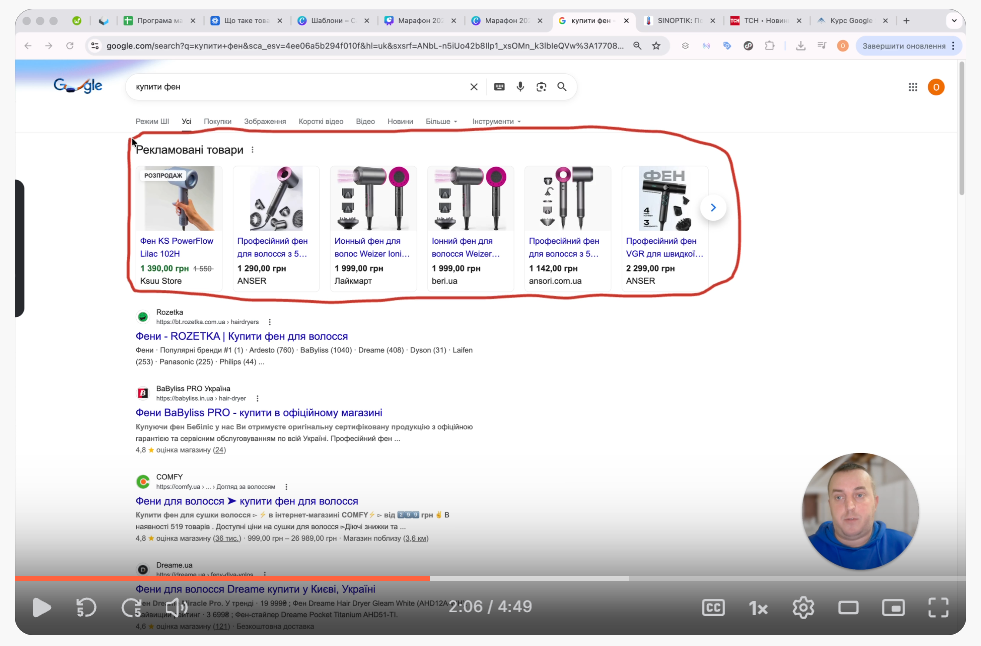981x646 pixels.
Task: Reload the current page
Action: point(69,46)
